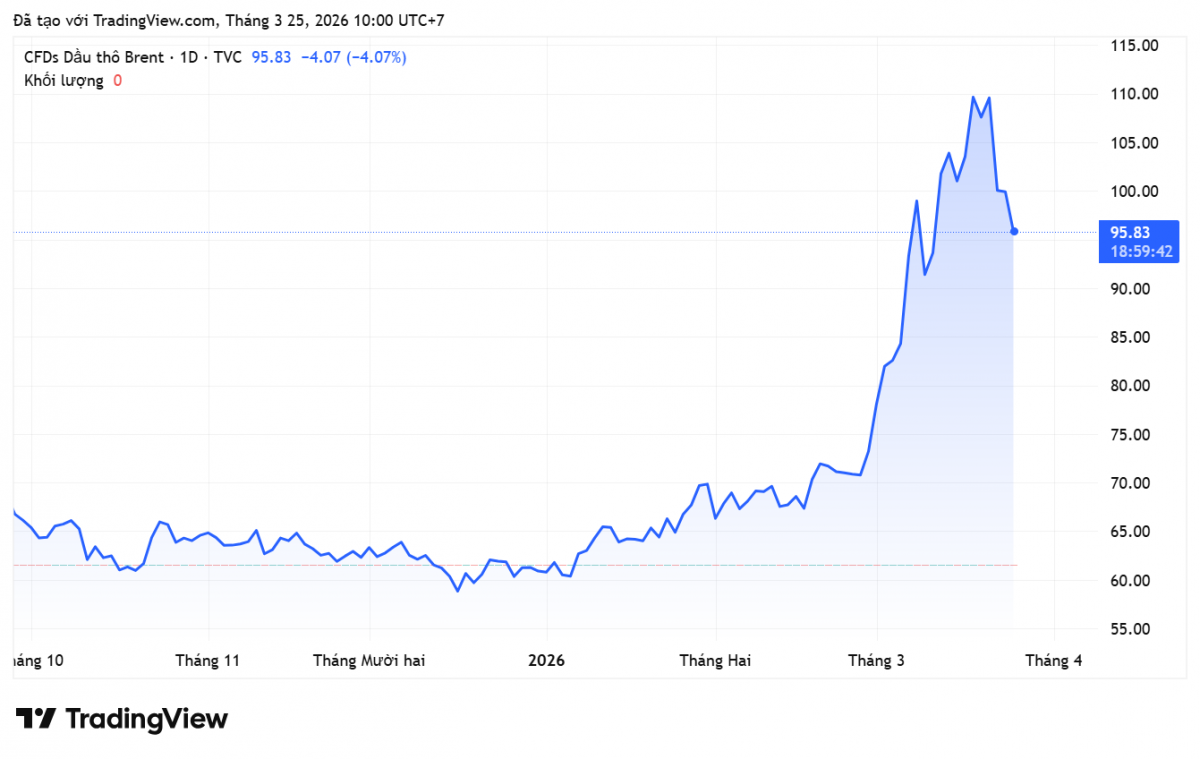Click the red volume value 0

click(x=117, y=80)
